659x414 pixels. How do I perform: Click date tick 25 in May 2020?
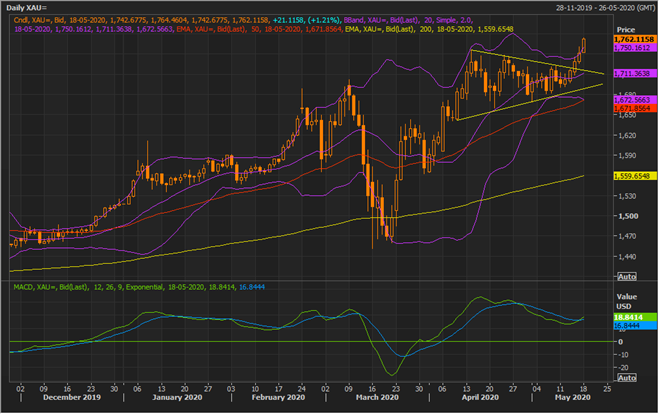pyautogui.click(x=607, y=389)
